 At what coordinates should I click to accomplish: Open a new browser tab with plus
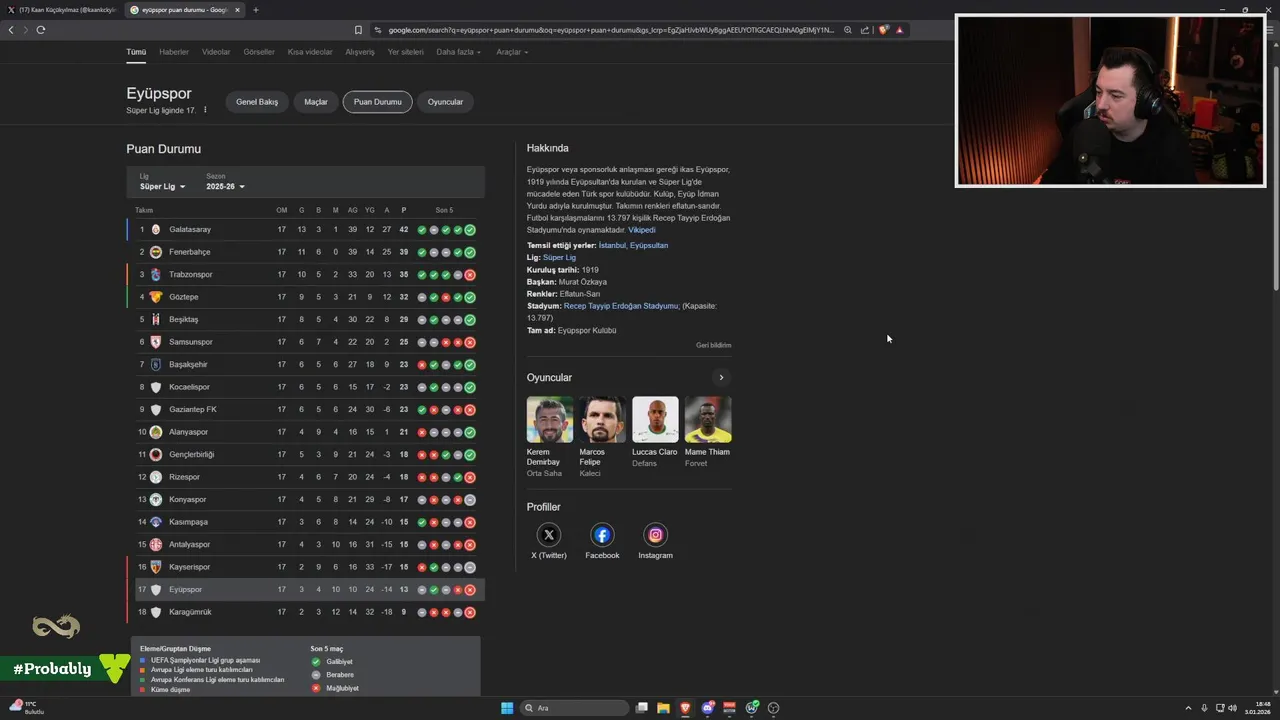(x=255, y=10)
